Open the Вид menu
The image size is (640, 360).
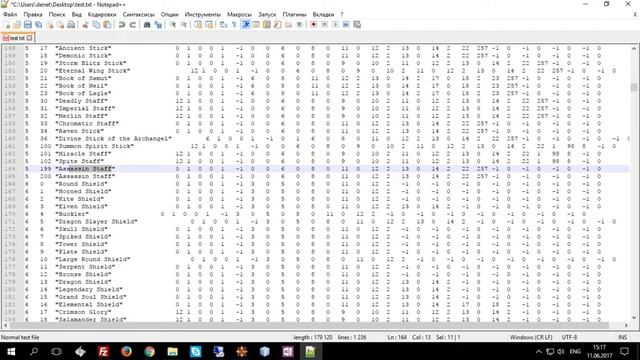coord(77,14)
